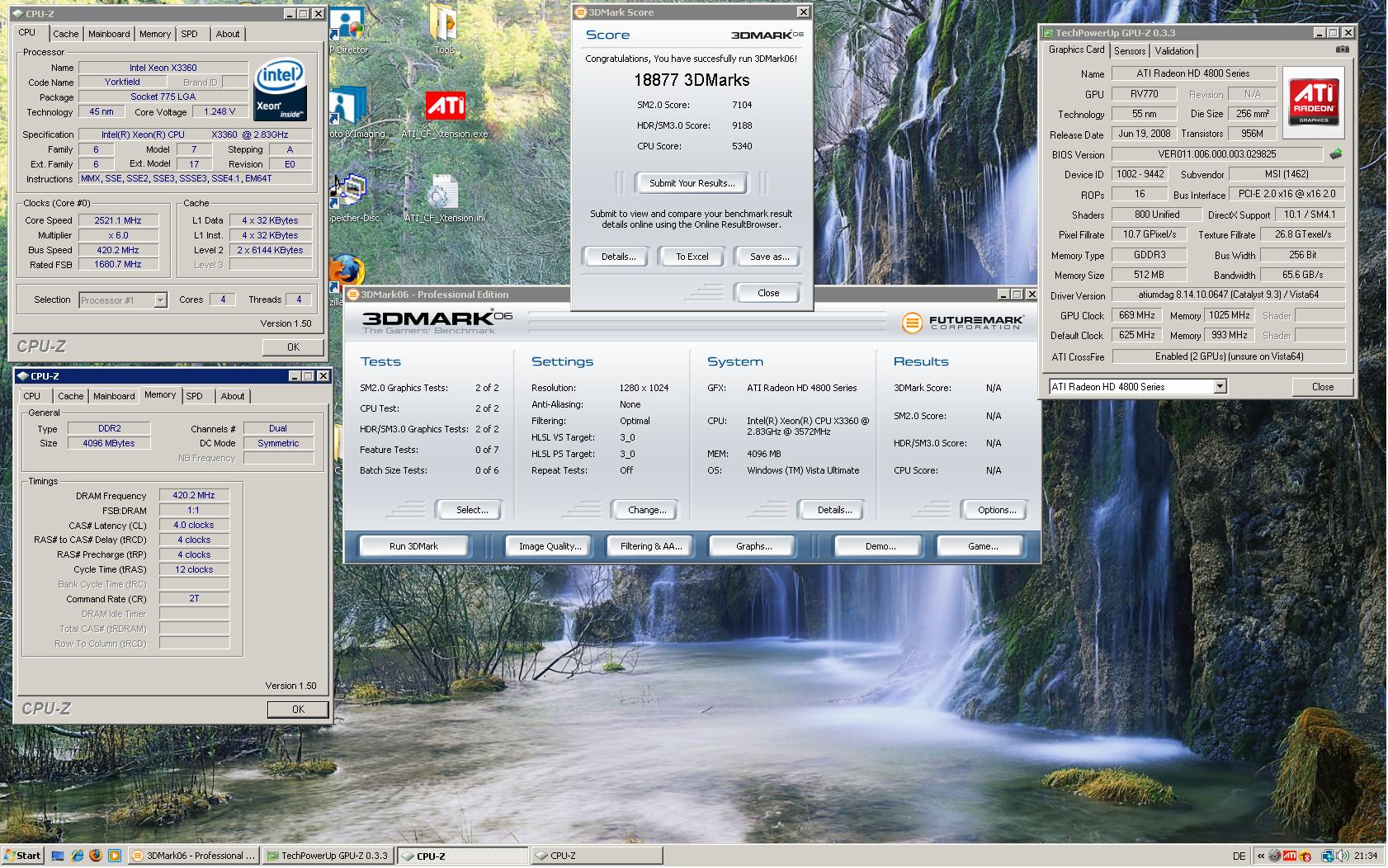Close the 3DMark Score dialog via Close button
The height and width of the screenshot is (868, 1388).
click(768, 293)
